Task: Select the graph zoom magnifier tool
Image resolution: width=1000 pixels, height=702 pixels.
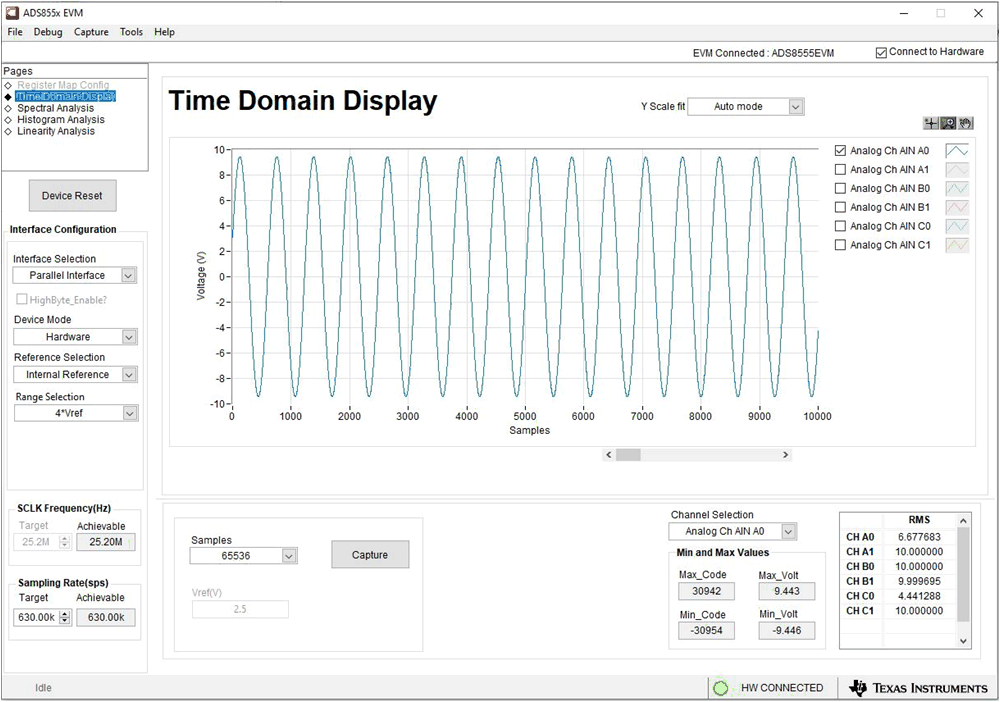Action: point(948,123)
